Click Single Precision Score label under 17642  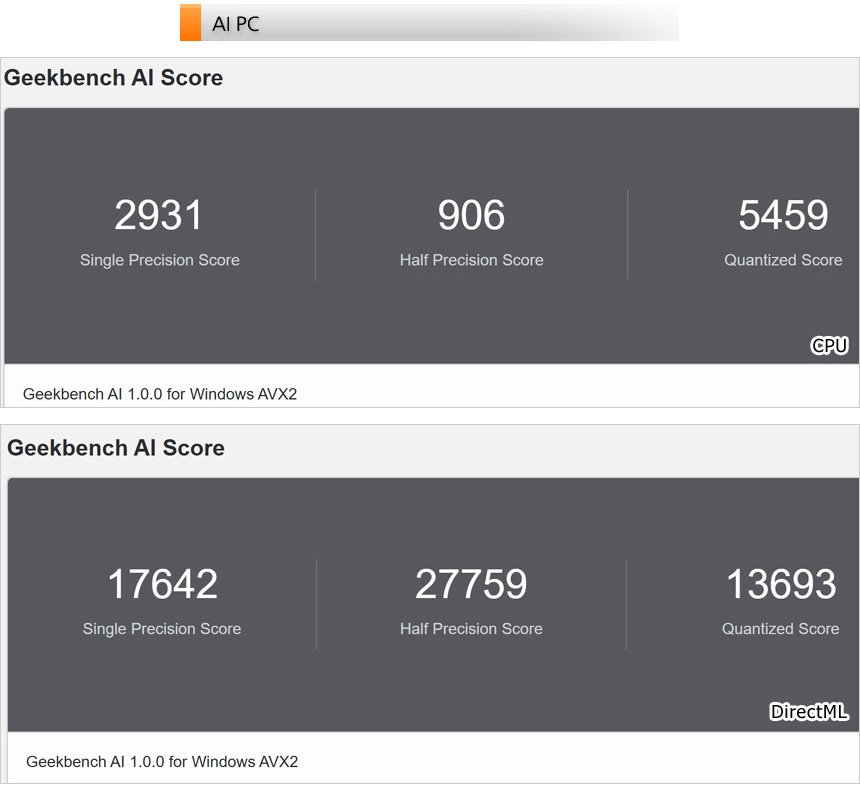pyautogui.click(x=162, y=629)
